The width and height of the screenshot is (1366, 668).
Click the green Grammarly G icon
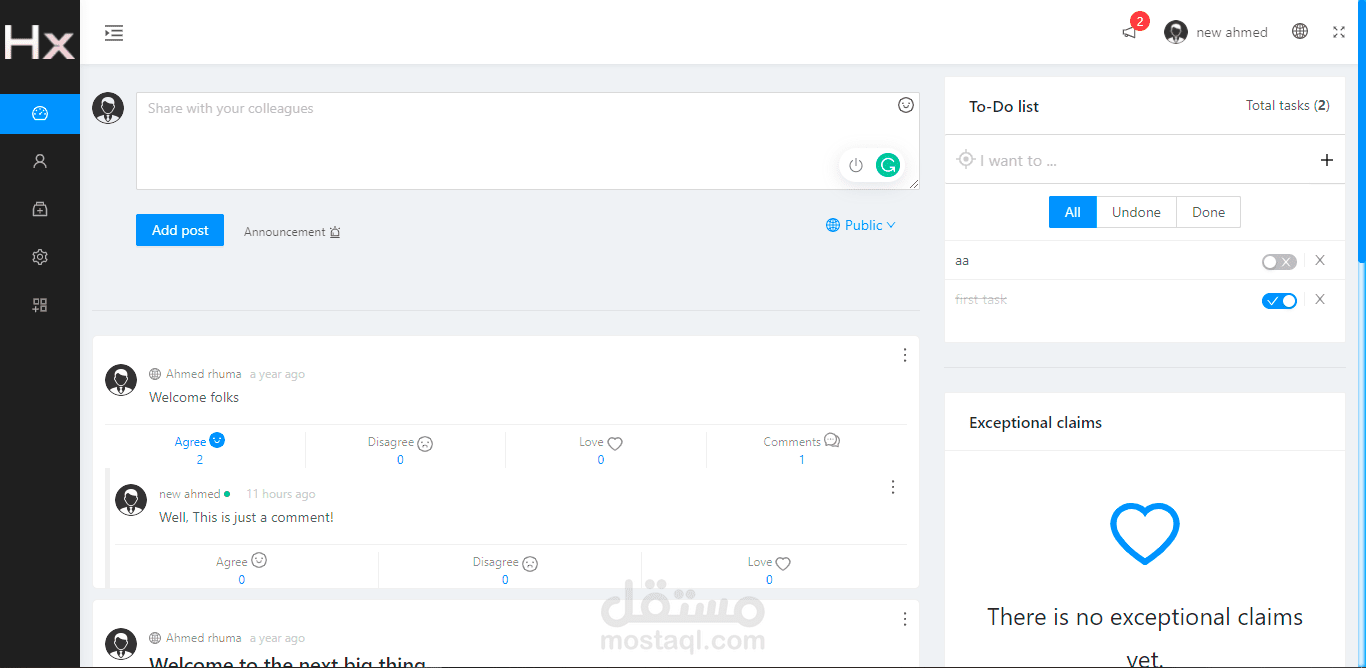[x=887, y=165]
